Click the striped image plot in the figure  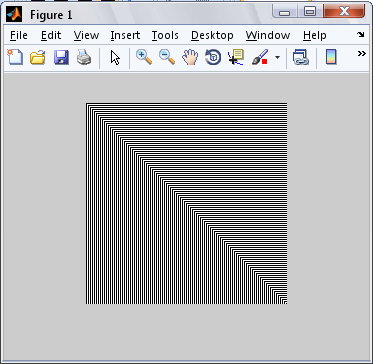point(186,203)
